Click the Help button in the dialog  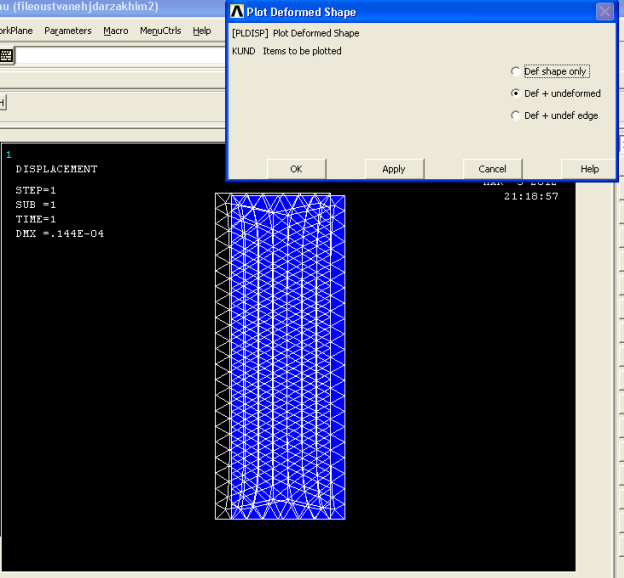pos(589,169)
